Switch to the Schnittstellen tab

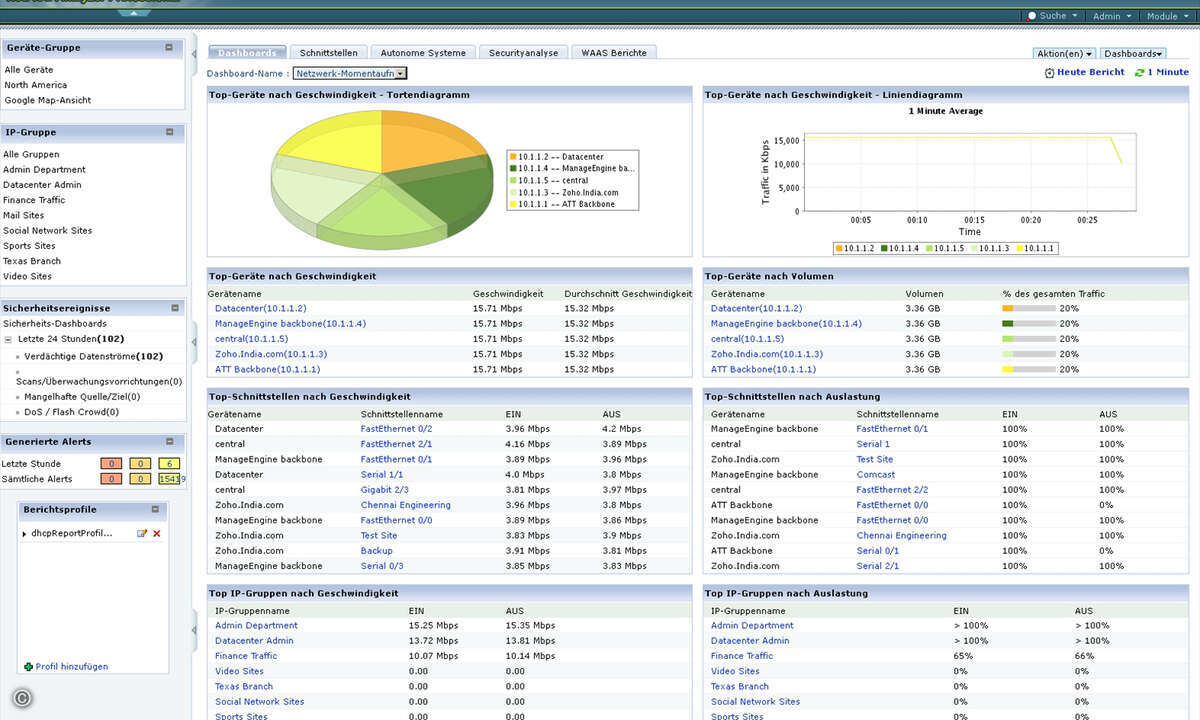pyautogui.click(x=329, y=52)
